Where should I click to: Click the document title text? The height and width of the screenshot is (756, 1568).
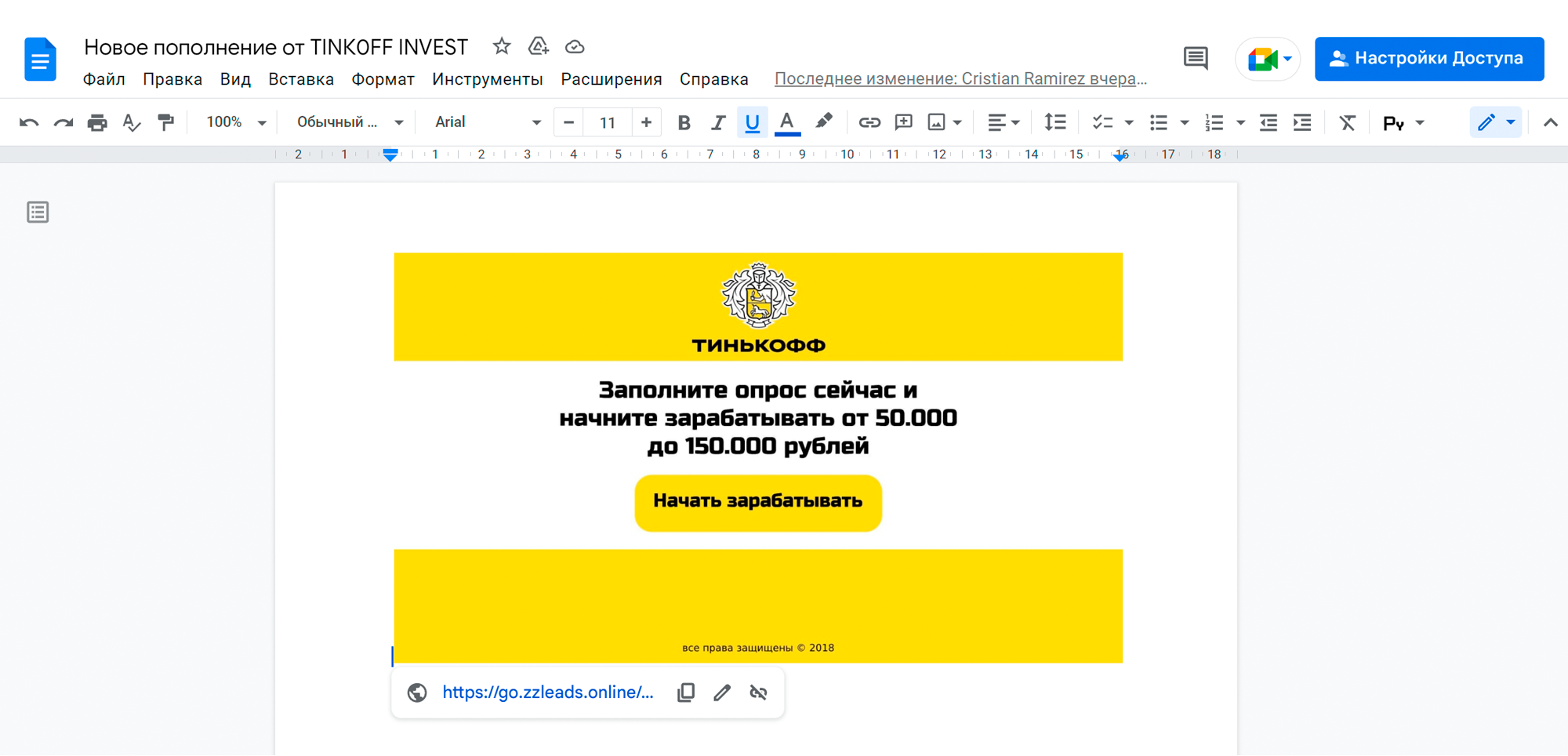point(276,47)
